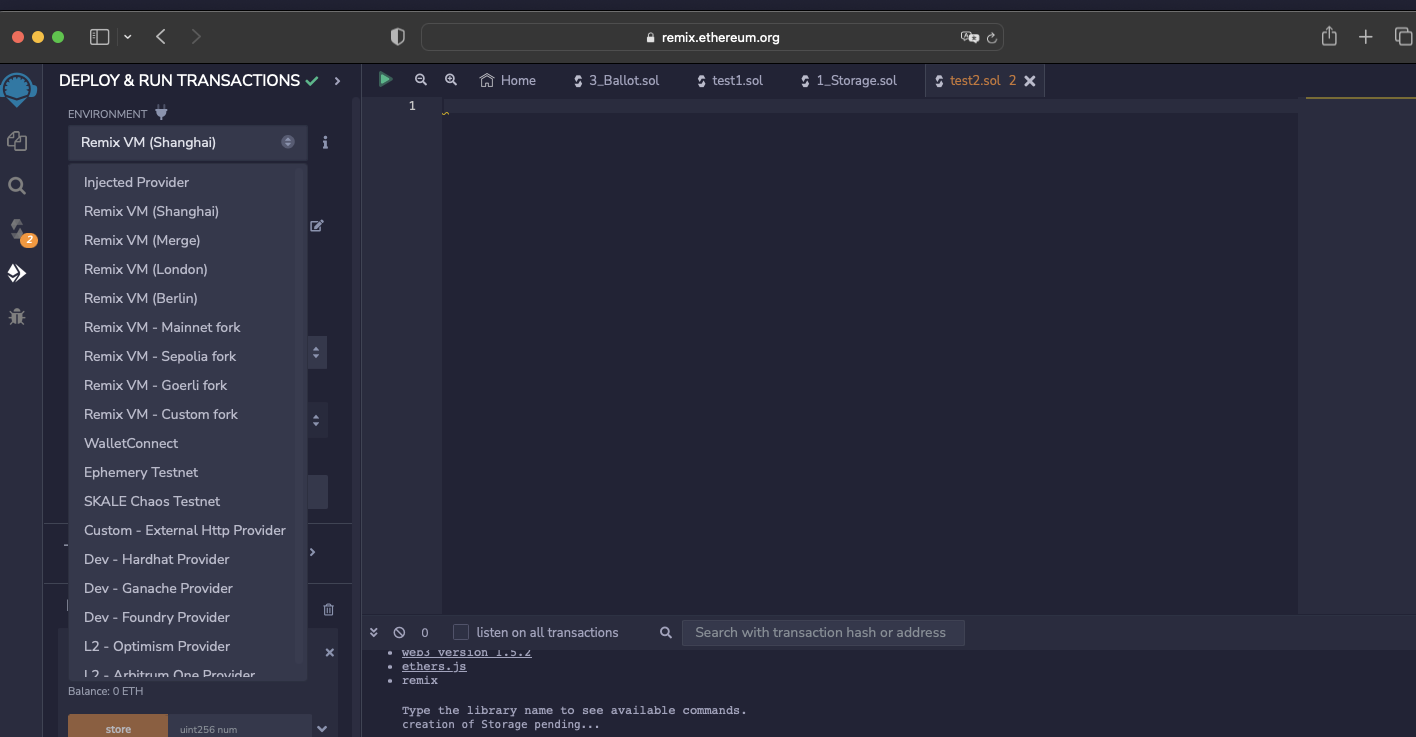
Task: Select Remix VM (Berlin) option
Action: [x=187, y=298]
